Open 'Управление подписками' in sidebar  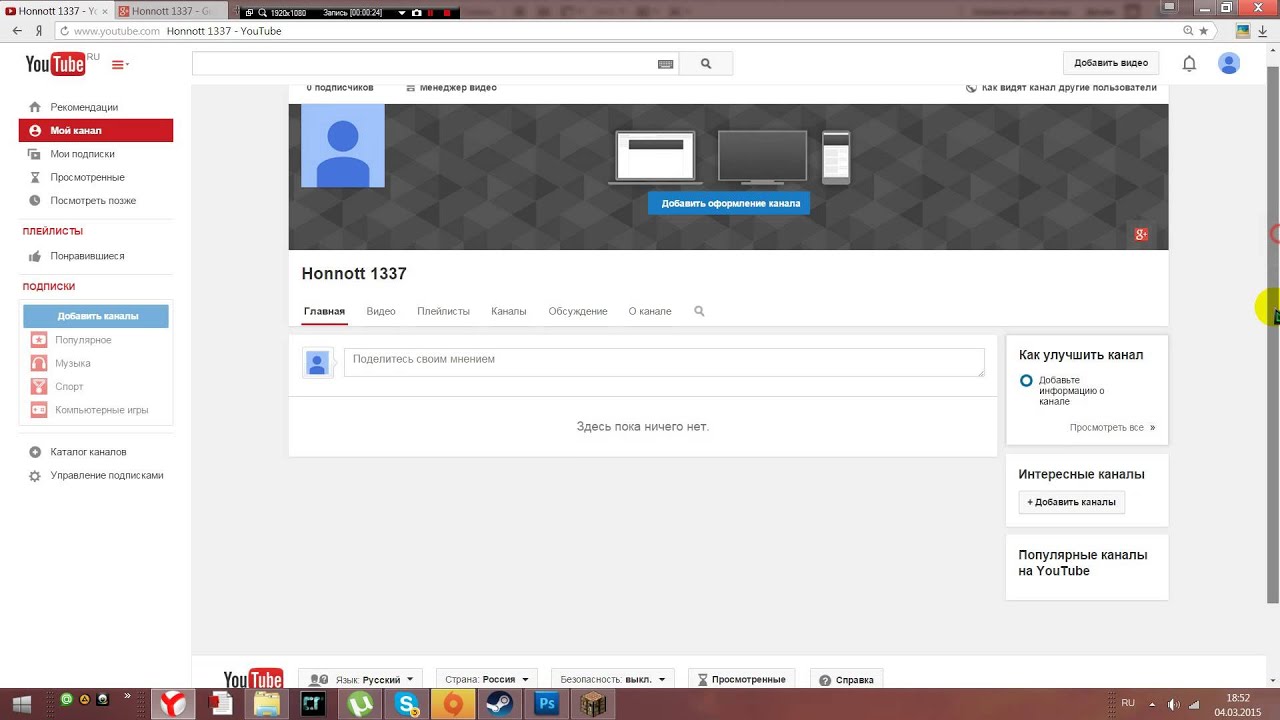coord(96,476)
